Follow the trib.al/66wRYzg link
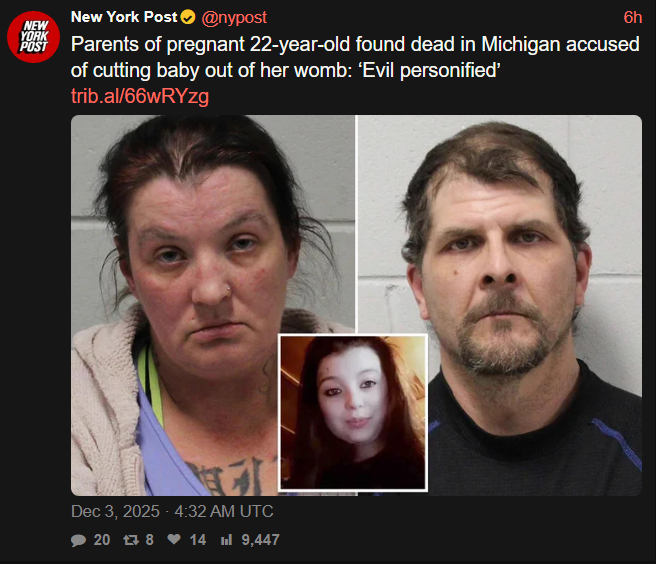 coord(140,96)
